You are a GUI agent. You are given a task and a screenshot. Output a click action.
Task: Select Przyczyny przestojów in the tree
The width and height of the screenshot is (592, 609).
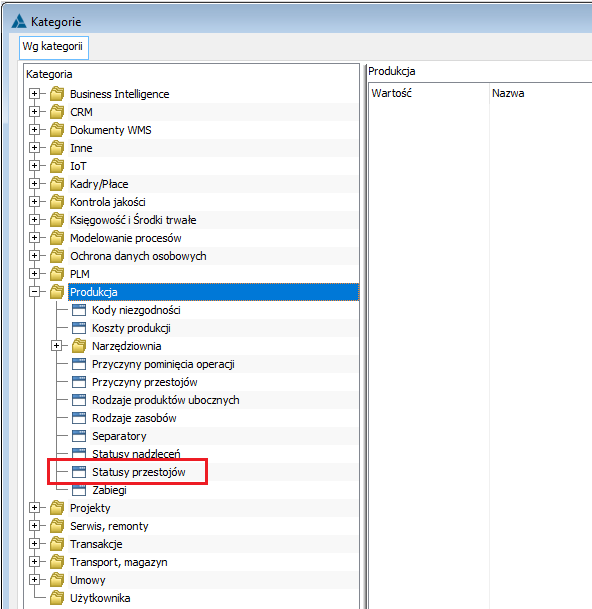145,382
